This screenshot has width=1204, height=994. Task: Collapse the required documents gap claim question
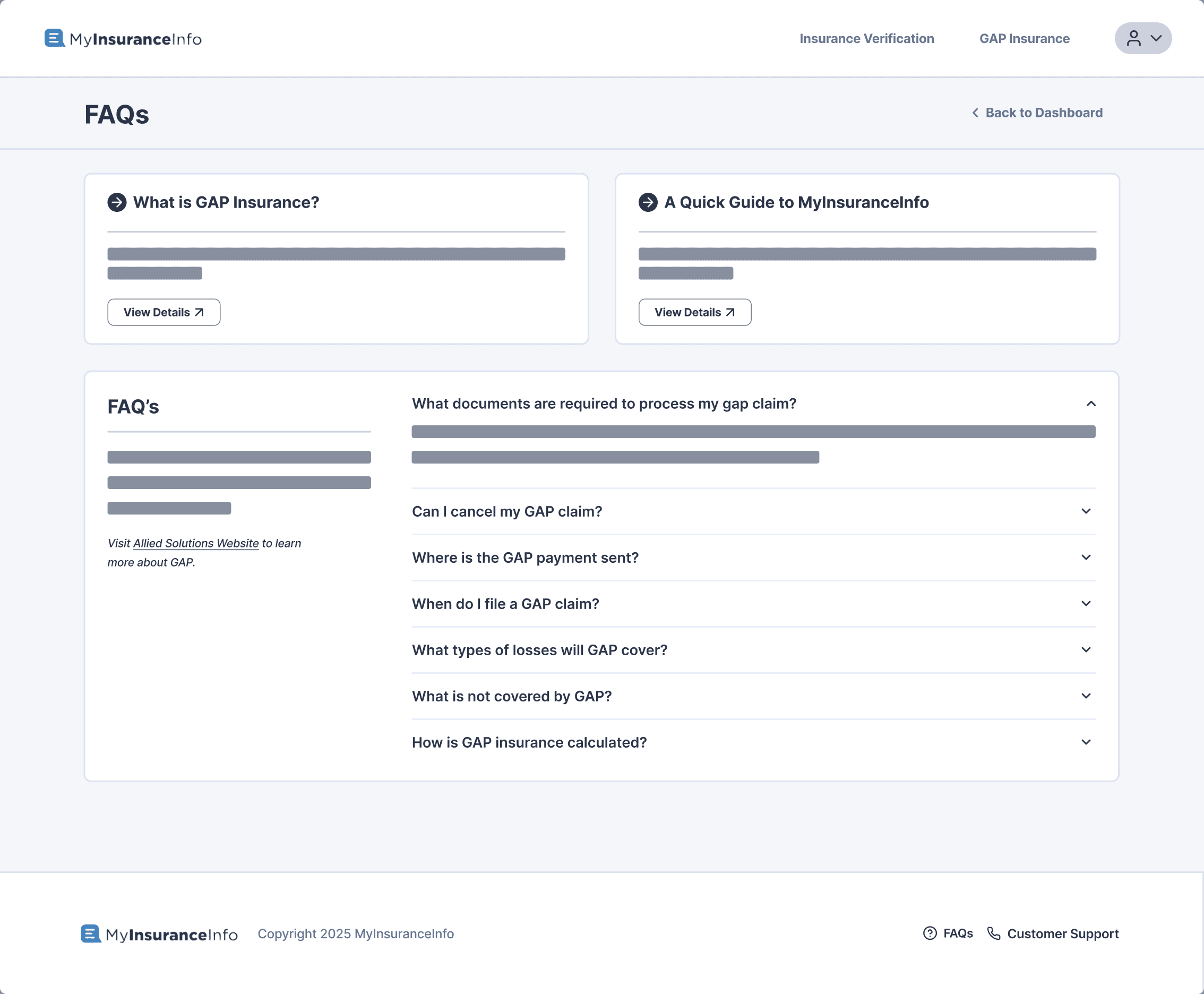(x=1090, y=404)
